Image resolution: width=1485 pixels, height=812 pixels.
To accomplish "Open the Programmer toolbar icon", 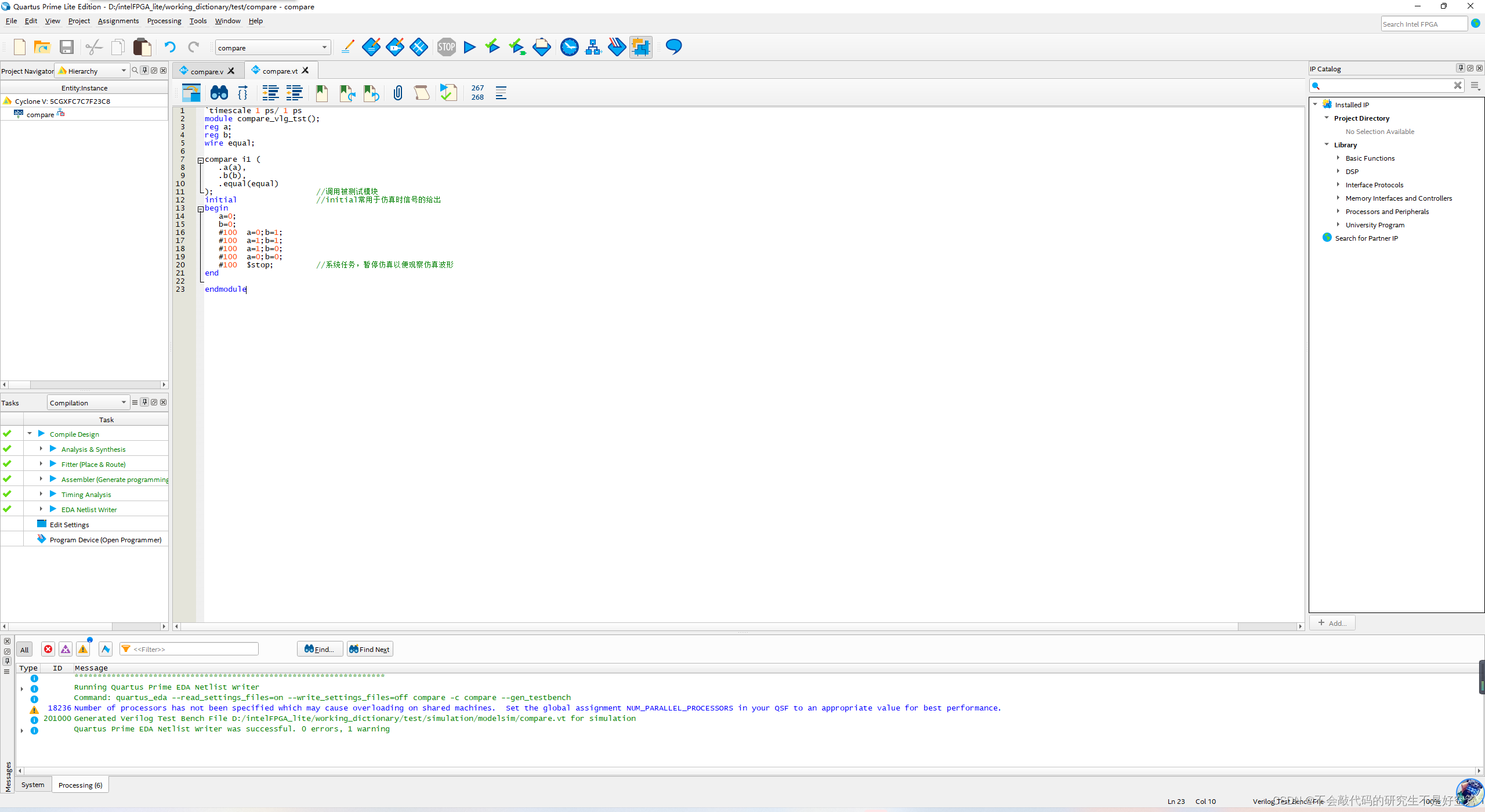I will 617,47.
